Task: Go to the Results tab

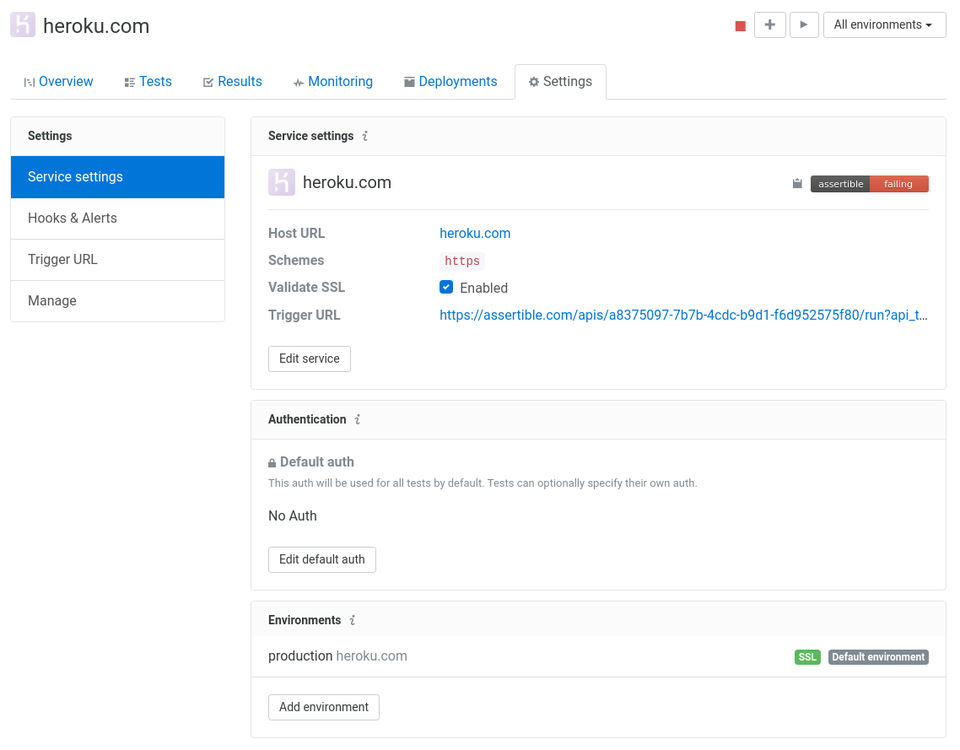Action: (x=233, y=81)
